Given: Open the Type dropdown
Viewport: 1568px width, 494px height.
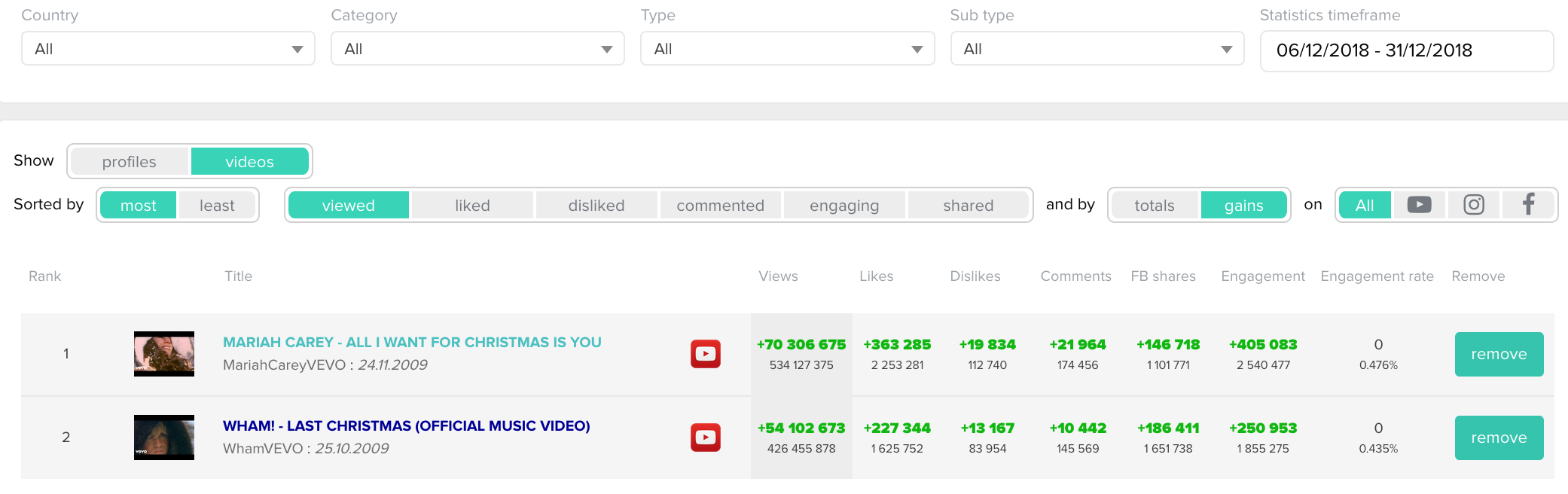Looking at the screenshot, I should (787, 49).
